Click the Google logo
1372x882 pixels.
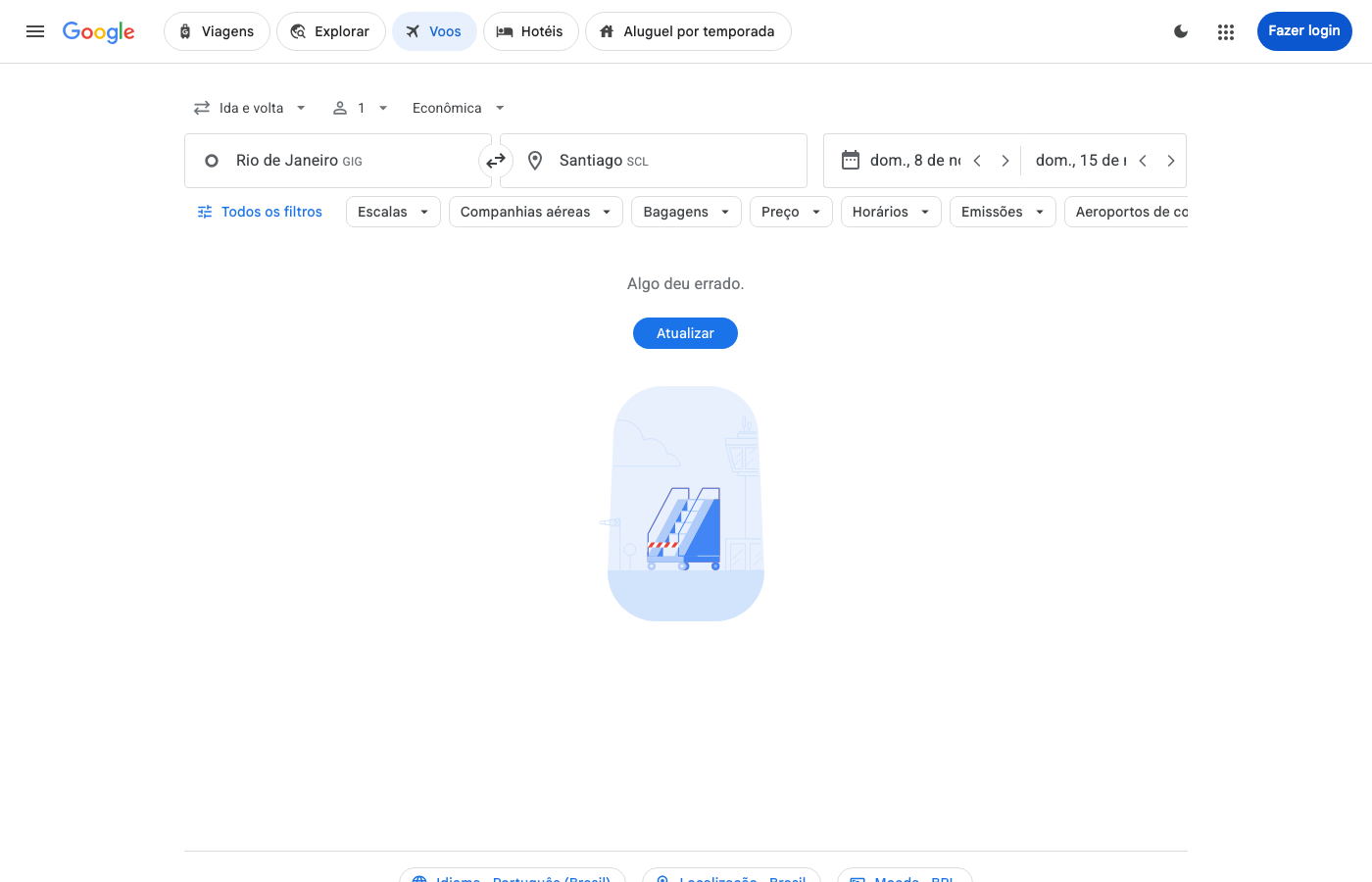(x=99, y=32)
